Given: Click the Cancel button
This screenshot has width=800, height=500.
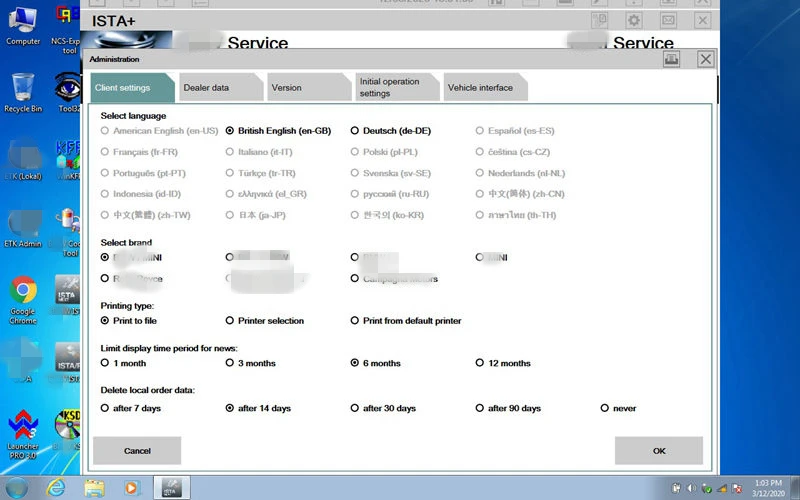Looking at the screenshot, I should coord(137,451).
